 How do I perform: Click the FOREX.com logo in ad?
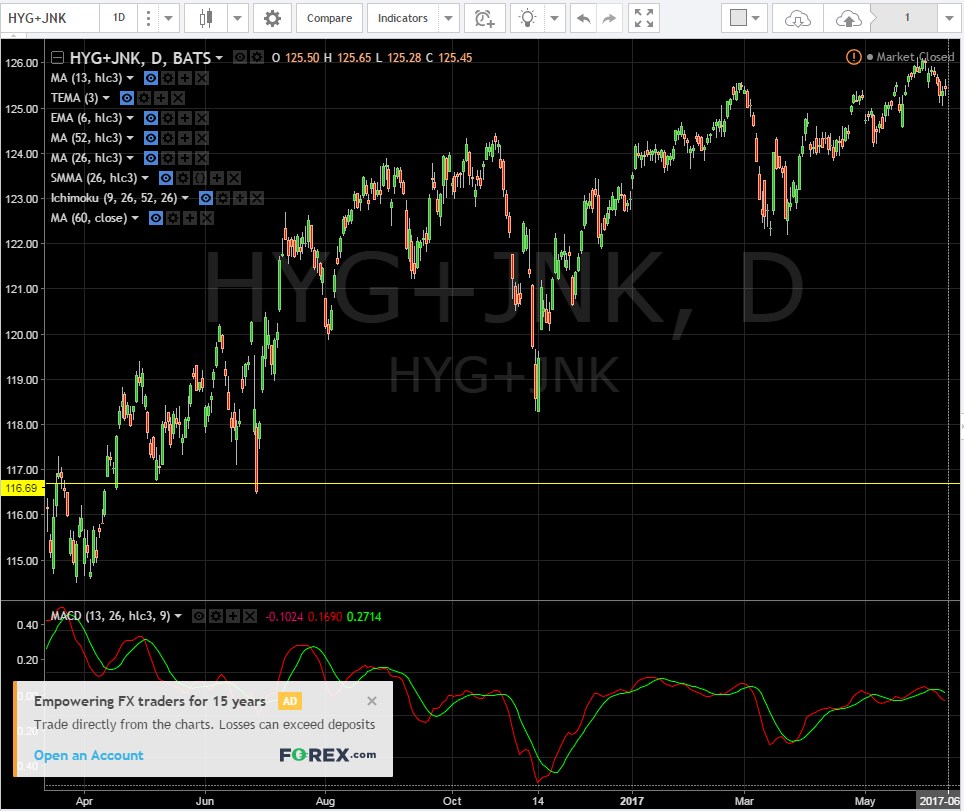click(328, 754)
